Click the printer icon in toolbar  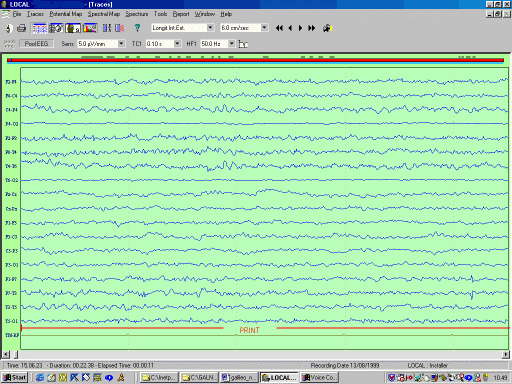click(21, 28)
